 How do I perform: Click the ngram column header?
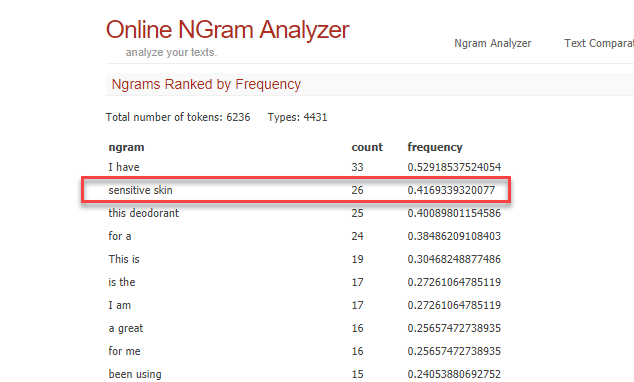point(126,147)
